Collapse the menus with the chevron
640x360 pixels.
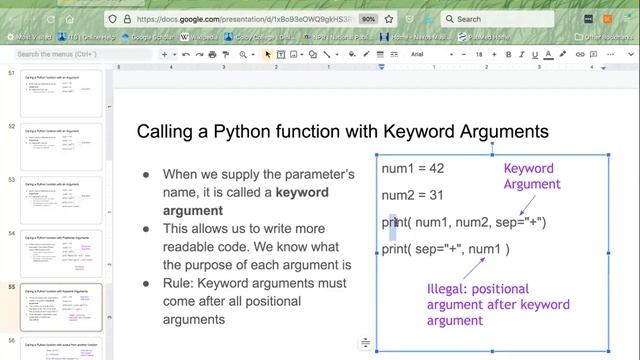click(631, 54)
